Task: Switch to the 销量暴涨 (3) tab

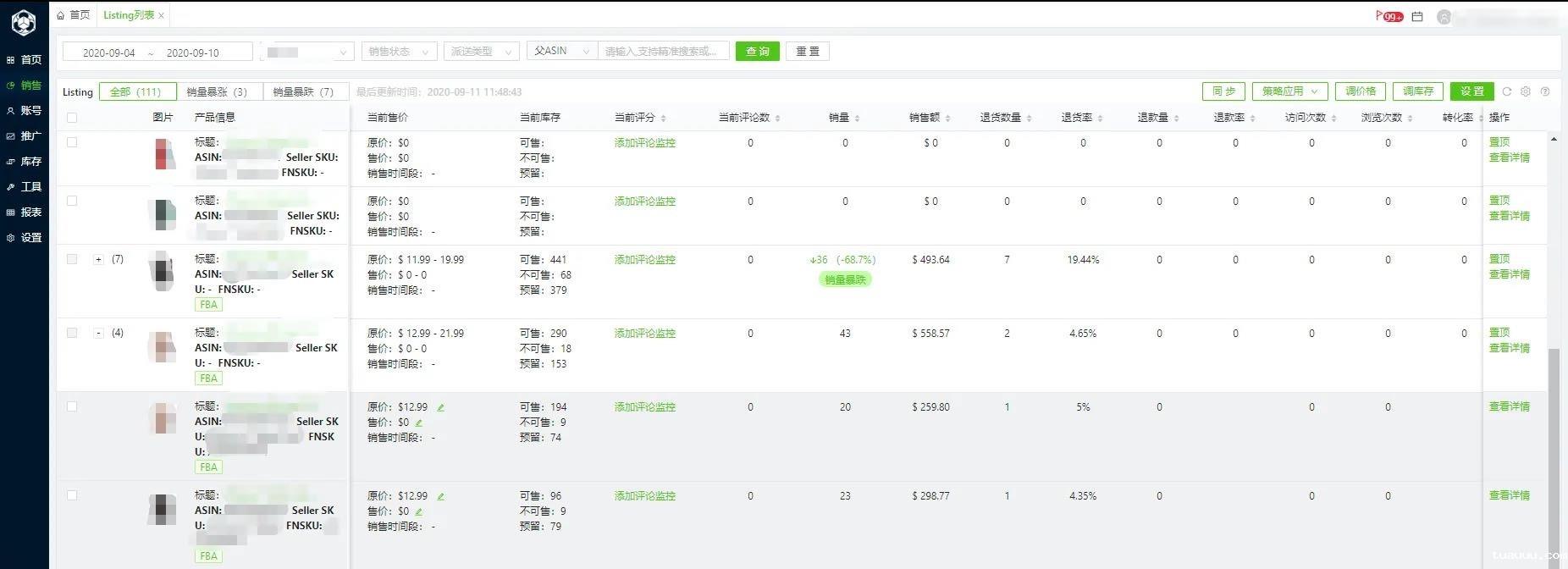Action: (x=217, y=91)
